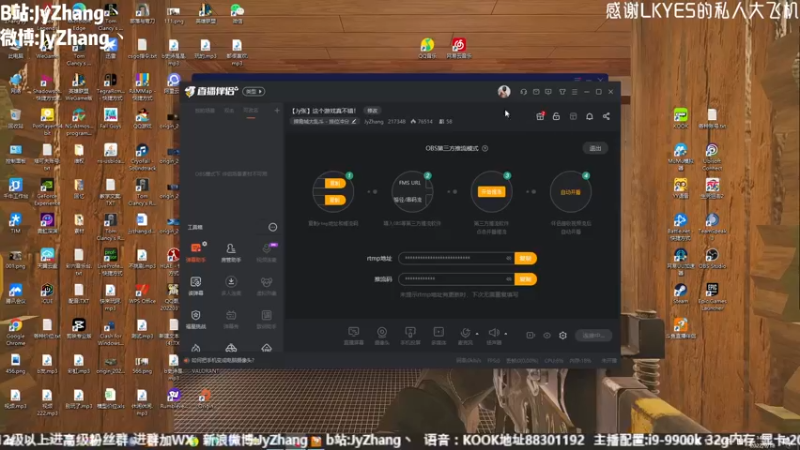Open the customer service headset icon

click(523, 92)
